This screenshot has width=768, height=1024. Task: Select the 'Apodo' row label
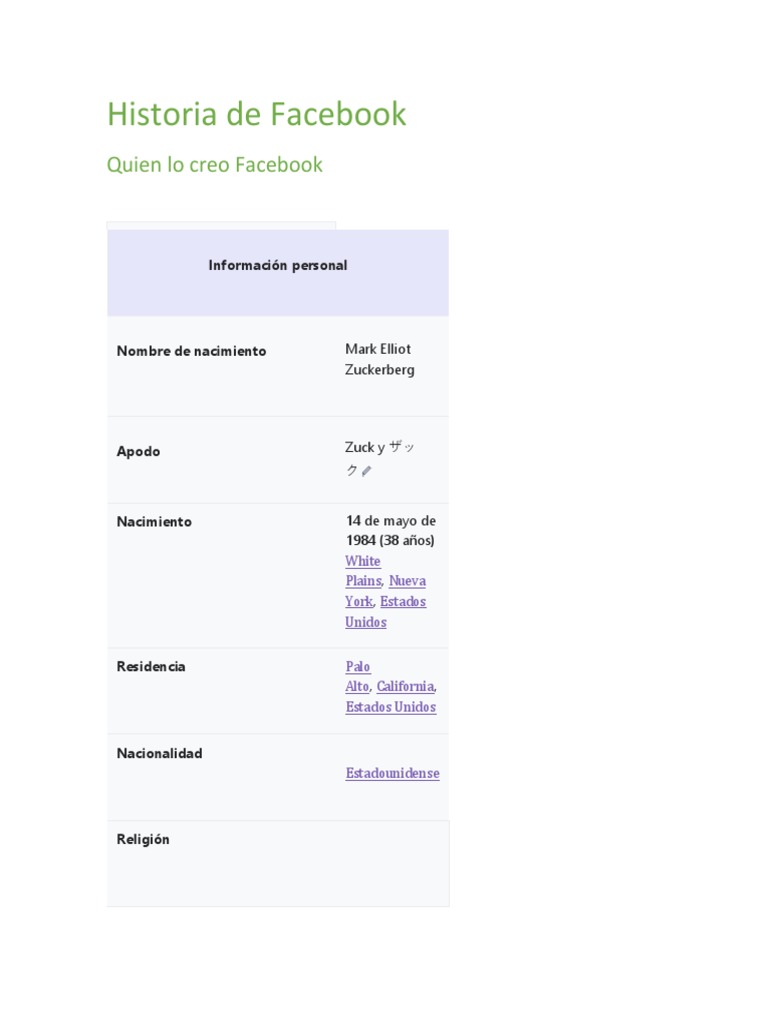[138, 451]
